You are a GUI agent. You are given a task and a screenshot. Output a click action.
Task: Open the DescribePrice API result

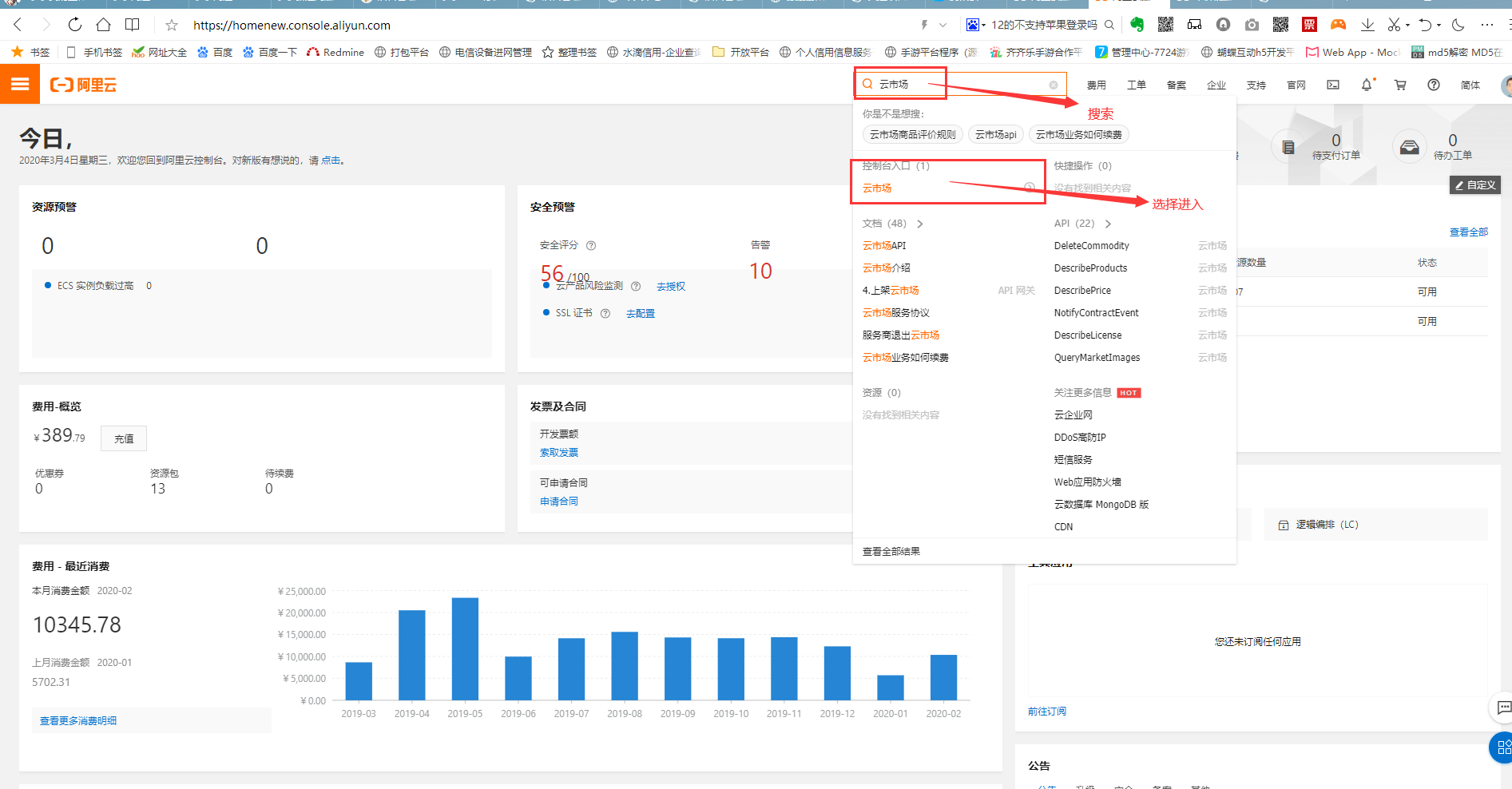point(1082,291)
